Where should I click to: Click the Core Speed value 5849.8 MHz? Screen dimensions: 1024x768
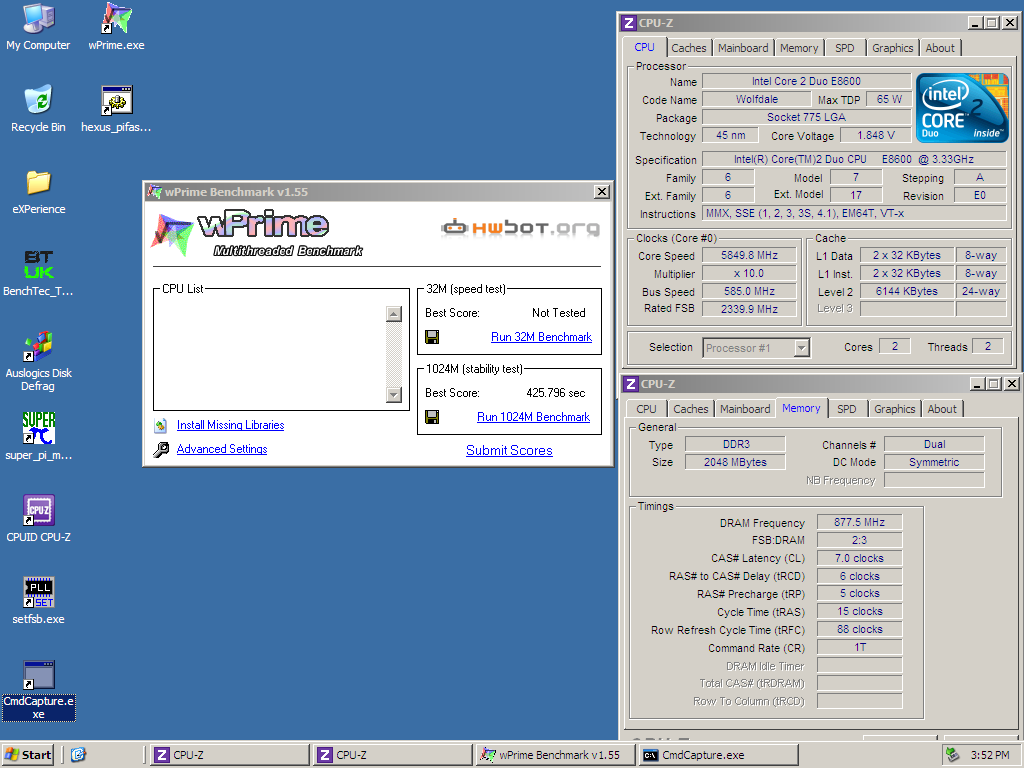point(749,255)
